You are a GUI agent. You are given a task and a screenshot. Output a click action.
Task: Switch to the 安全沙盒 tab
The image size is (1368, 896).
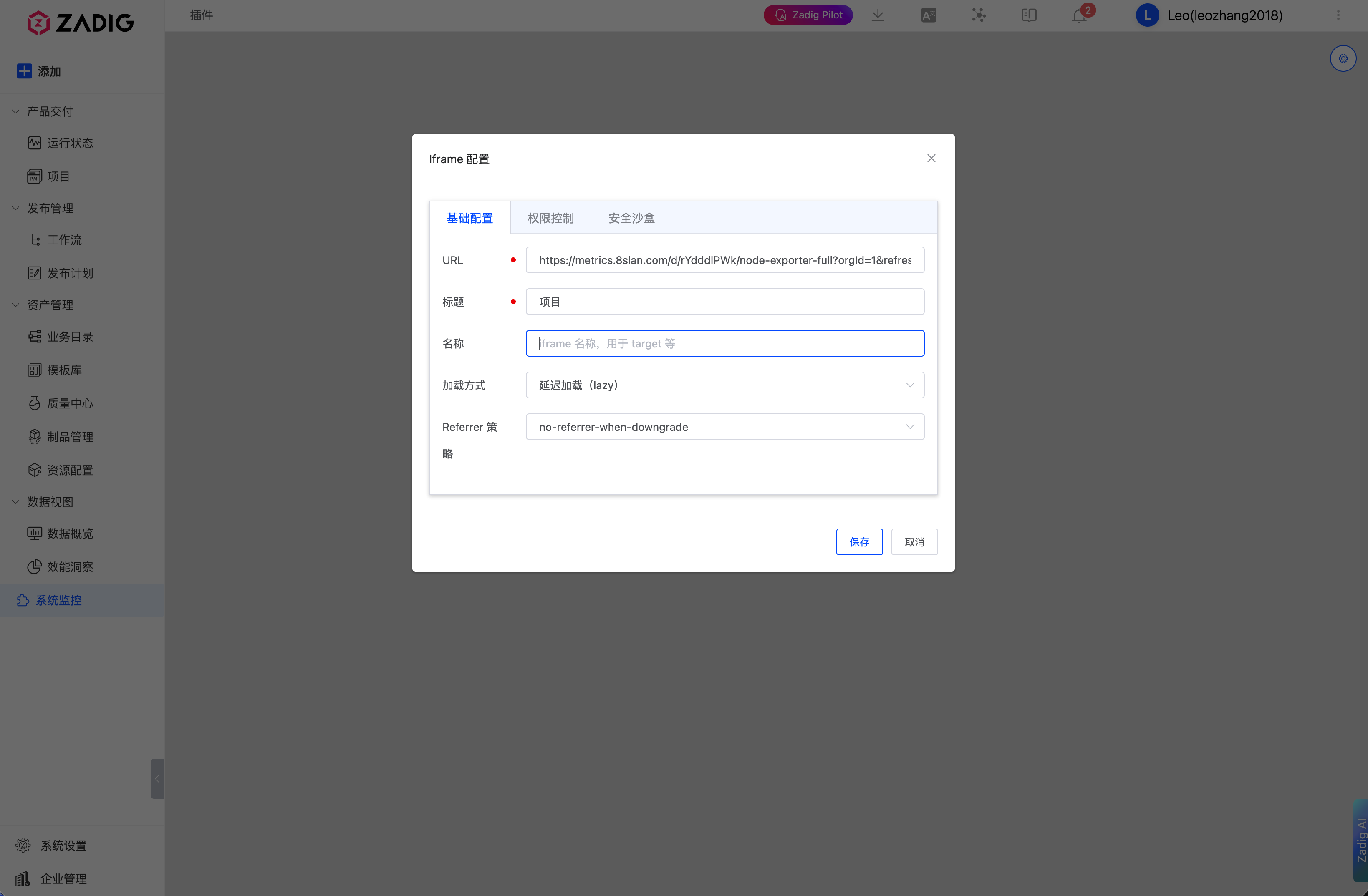click(631, 218)
